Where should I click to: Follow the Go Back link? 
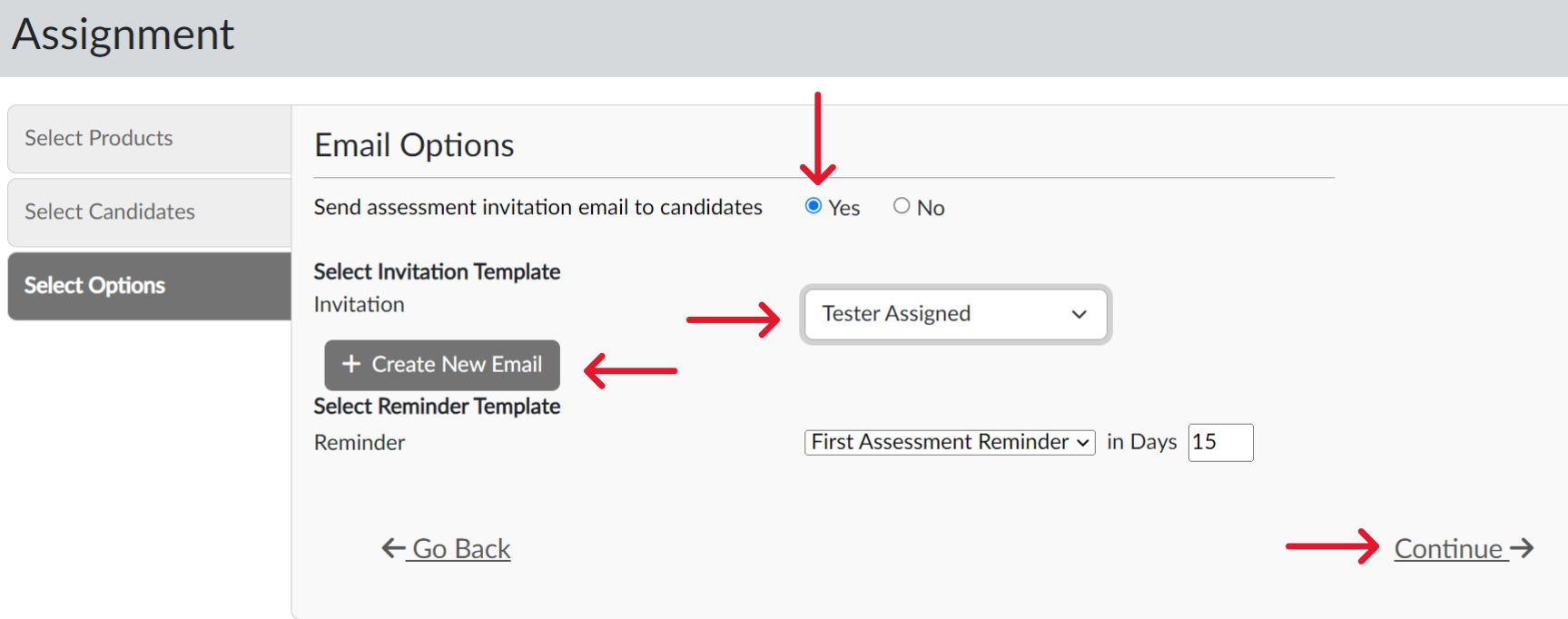[461, 549]
